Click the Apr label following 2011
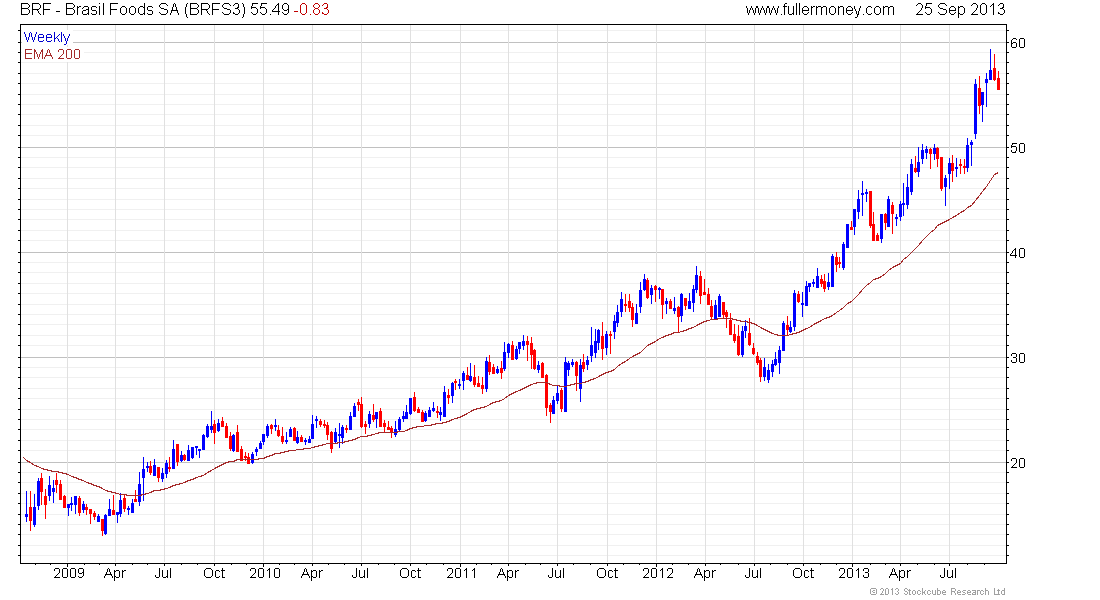Image resolution: width=1100 pixels, height=600 pixels. point(507,573)
